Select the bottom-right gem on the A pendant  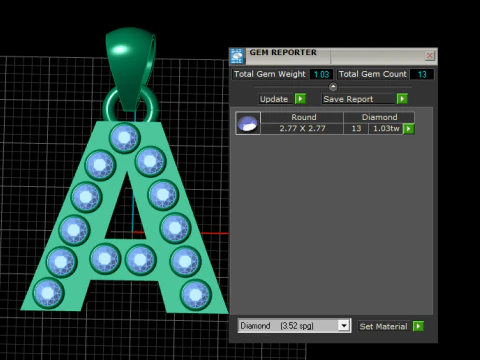point(196,295)
